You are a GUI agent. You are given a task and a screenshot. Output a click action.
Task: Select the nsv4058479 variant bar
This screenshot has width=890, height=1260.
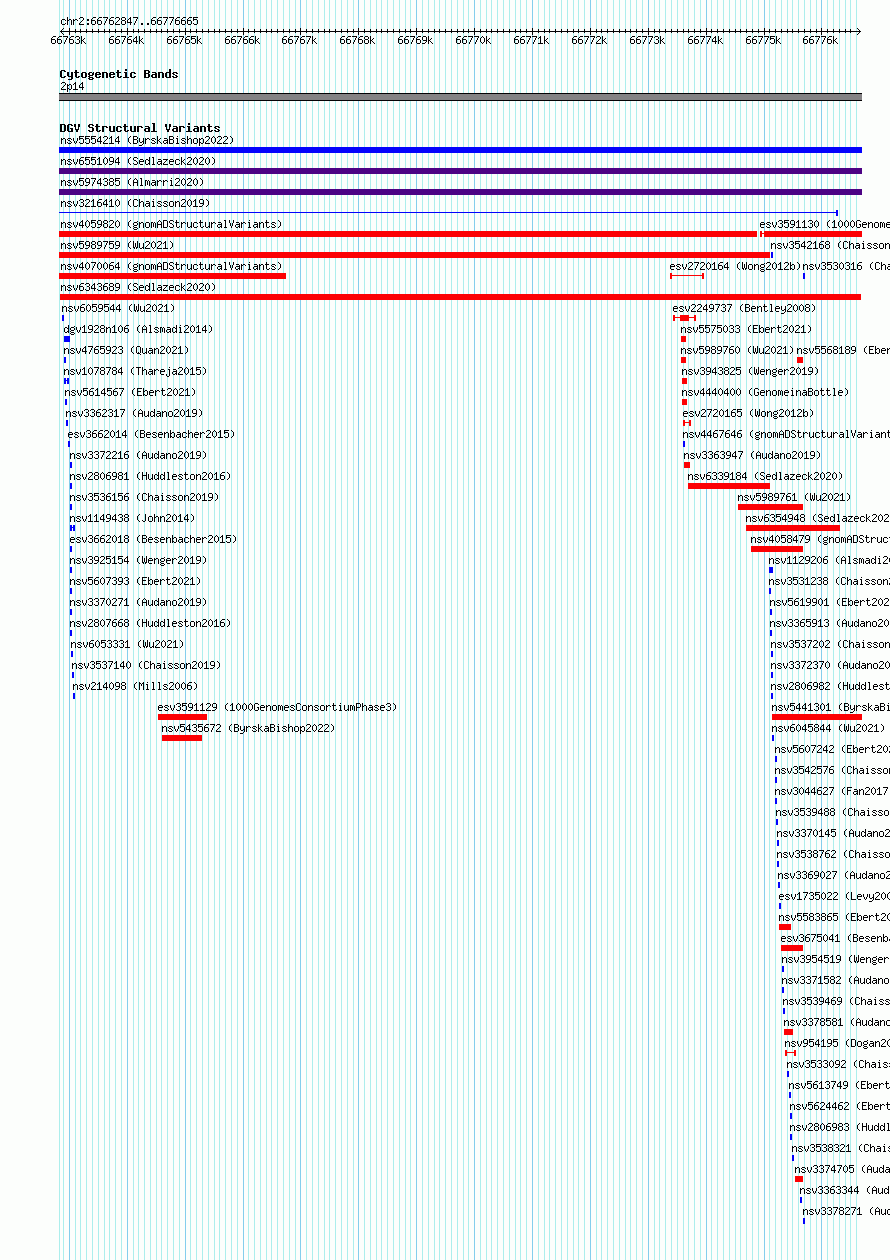click(777, 549)
